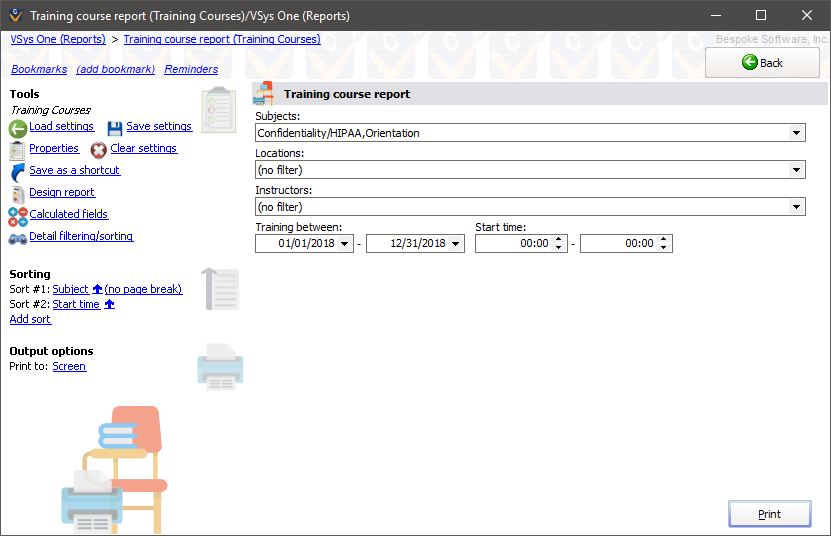This screenshot has height=536, width=831.
Task: Increase second Start time spinner up arrow
Action: [664, 240]
